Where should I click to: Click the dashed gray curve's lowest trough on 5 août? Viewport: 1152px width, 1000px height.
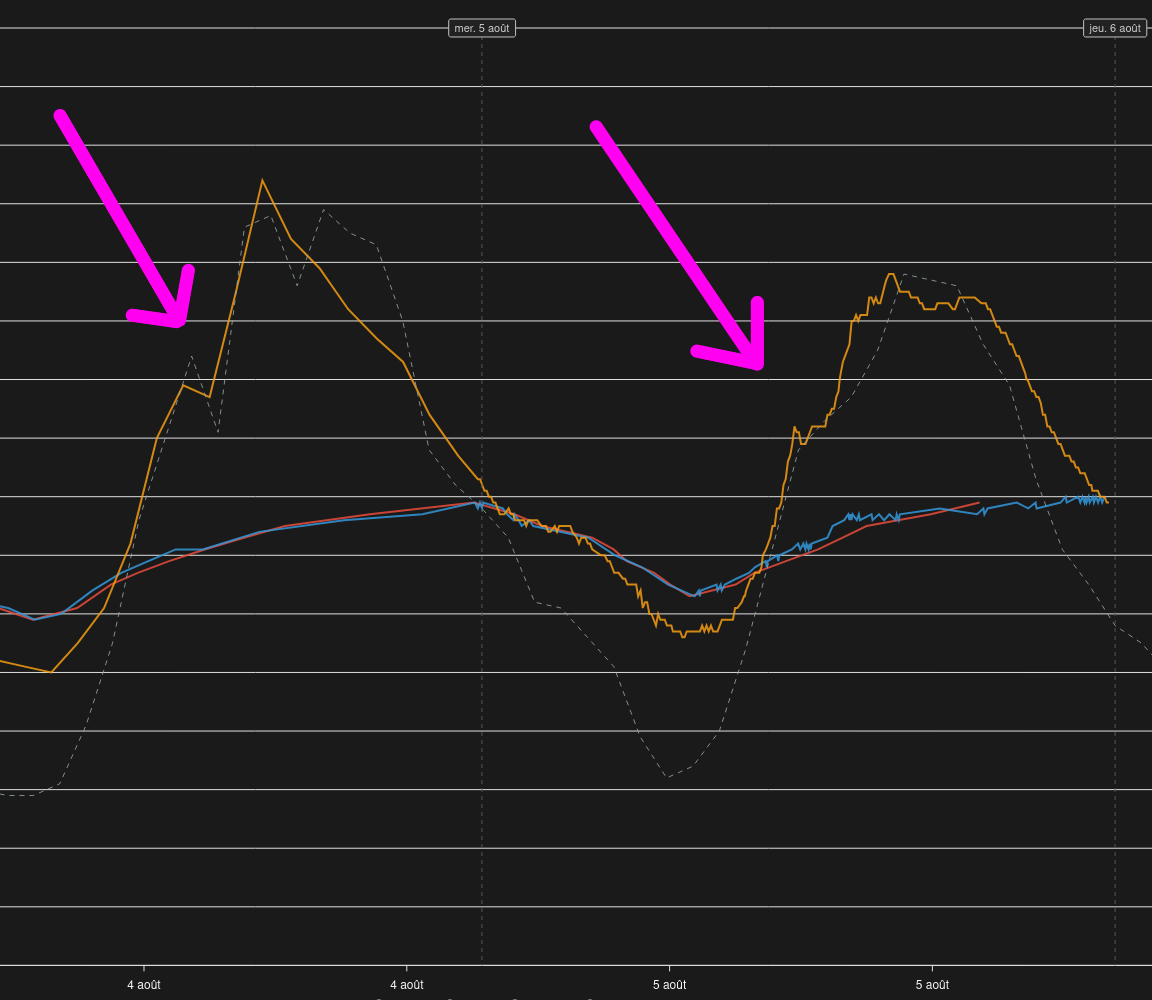(668, 777)
